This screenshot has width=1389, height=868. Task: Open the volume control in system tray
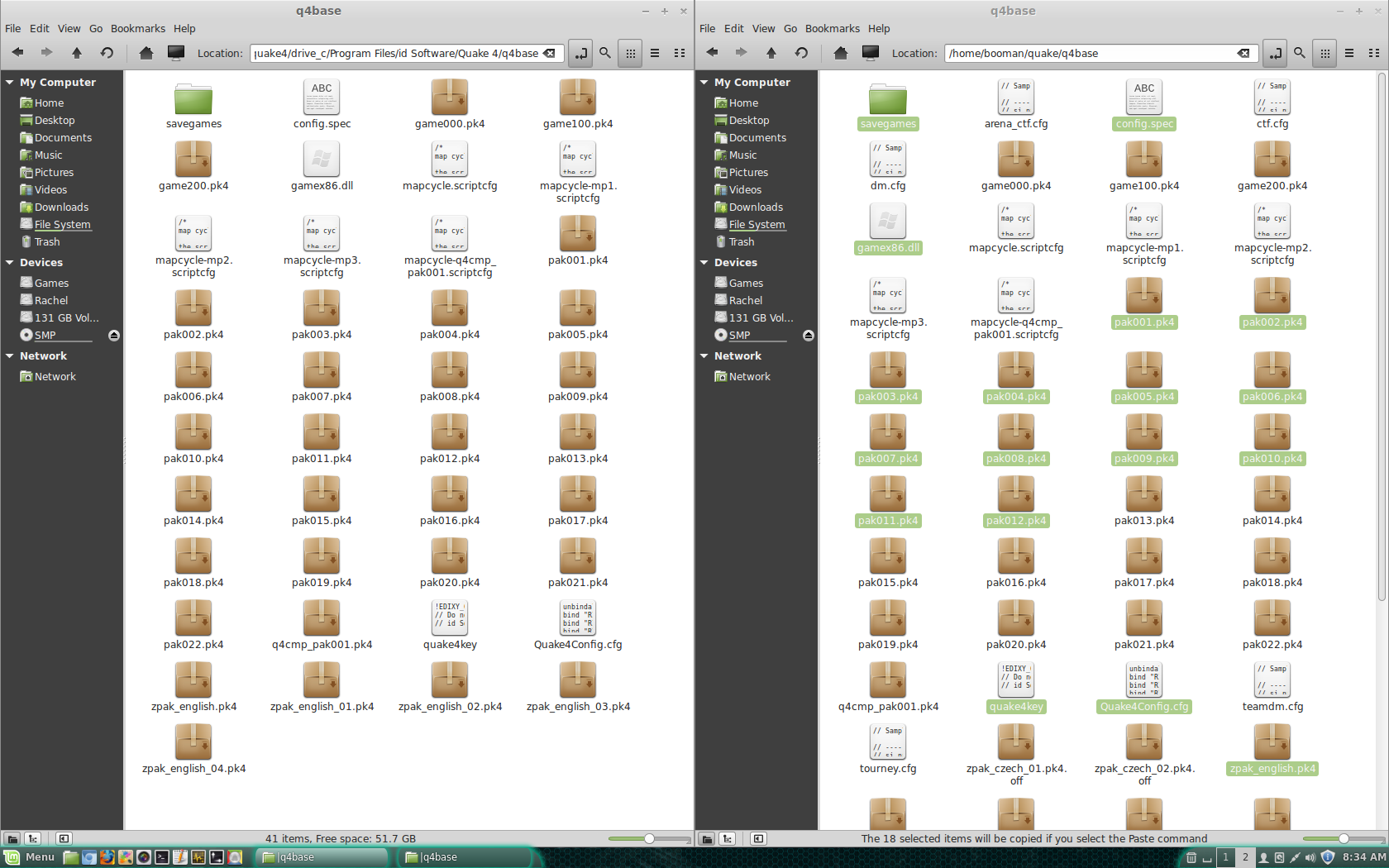pos(1310,857)
